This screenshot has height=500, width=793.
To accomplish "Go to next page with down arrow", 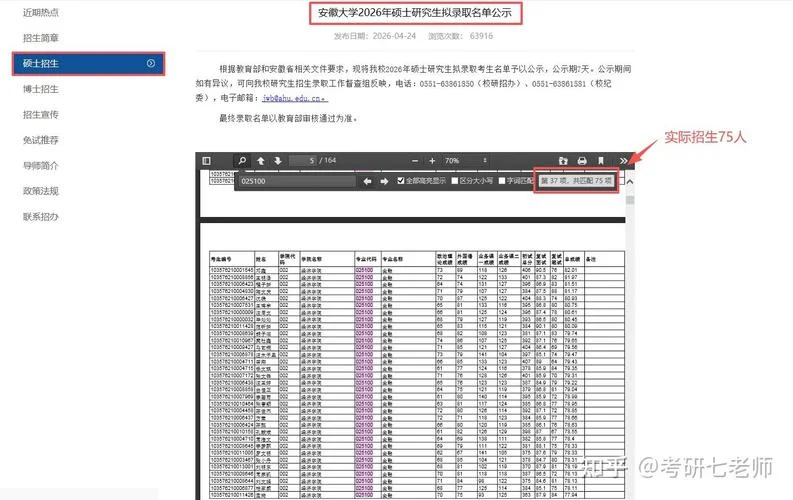I will pos(278,161).
